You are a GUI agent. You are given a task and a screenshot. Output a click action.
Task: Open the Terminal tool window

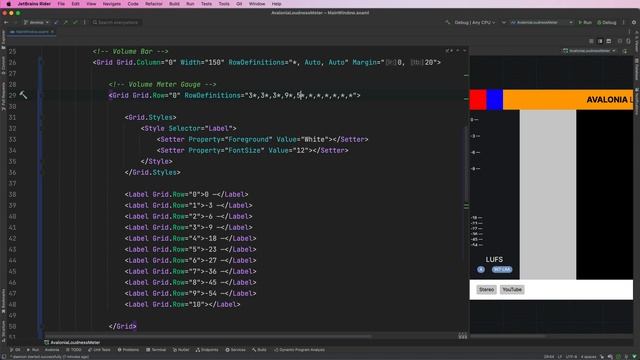click(x=156, y=350)
